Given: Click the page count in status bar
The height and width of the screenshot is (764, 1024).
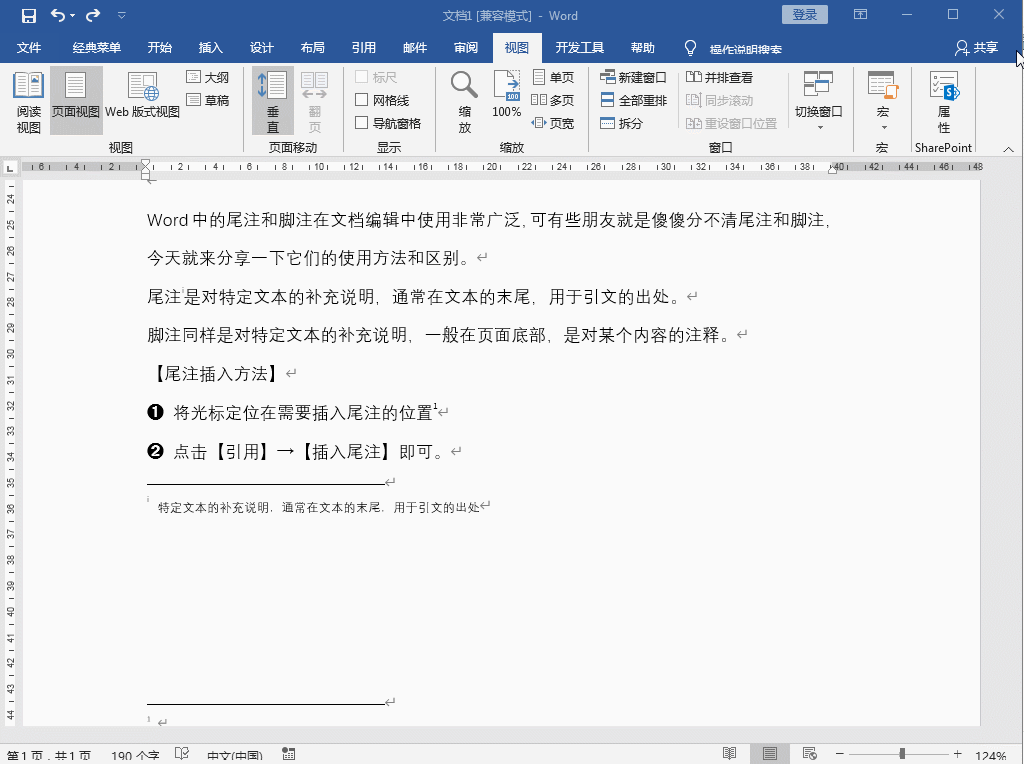Looking at the screenshot, I should [48, 756].
